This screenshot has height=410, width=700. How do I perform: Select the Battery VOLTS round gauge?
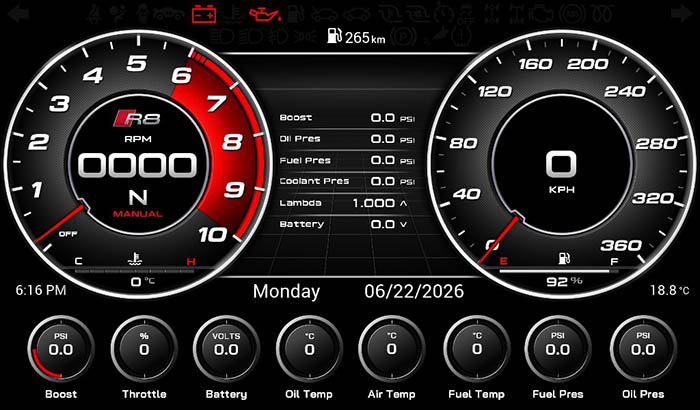(226, 348)
